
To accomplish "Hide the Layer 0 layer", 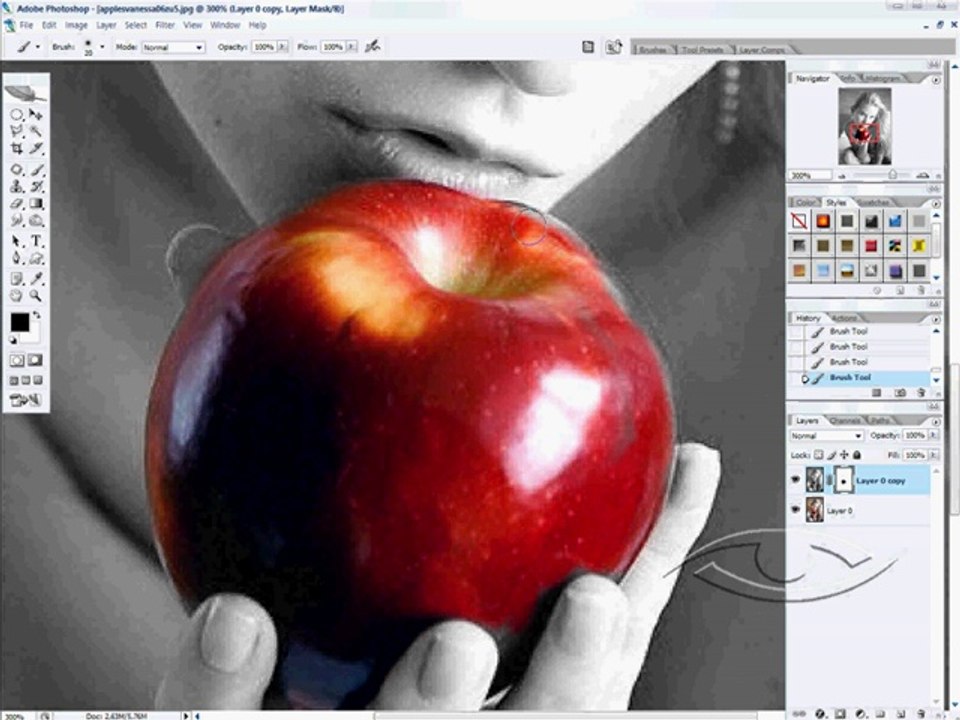I will [795, 509].
